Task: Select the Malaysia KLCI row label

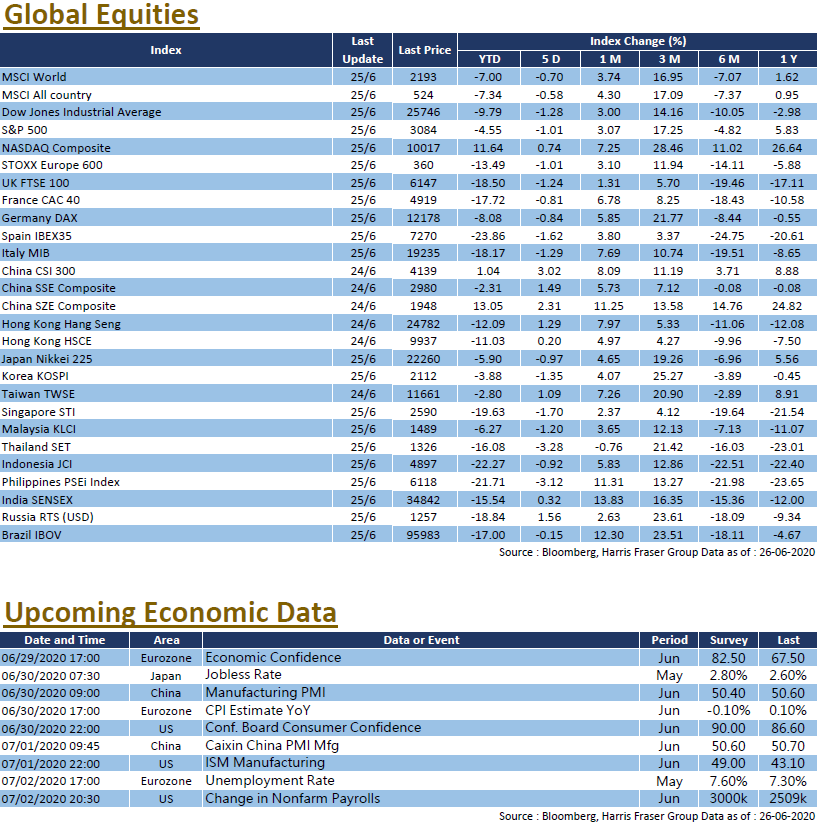Action: tap(39, 429)
